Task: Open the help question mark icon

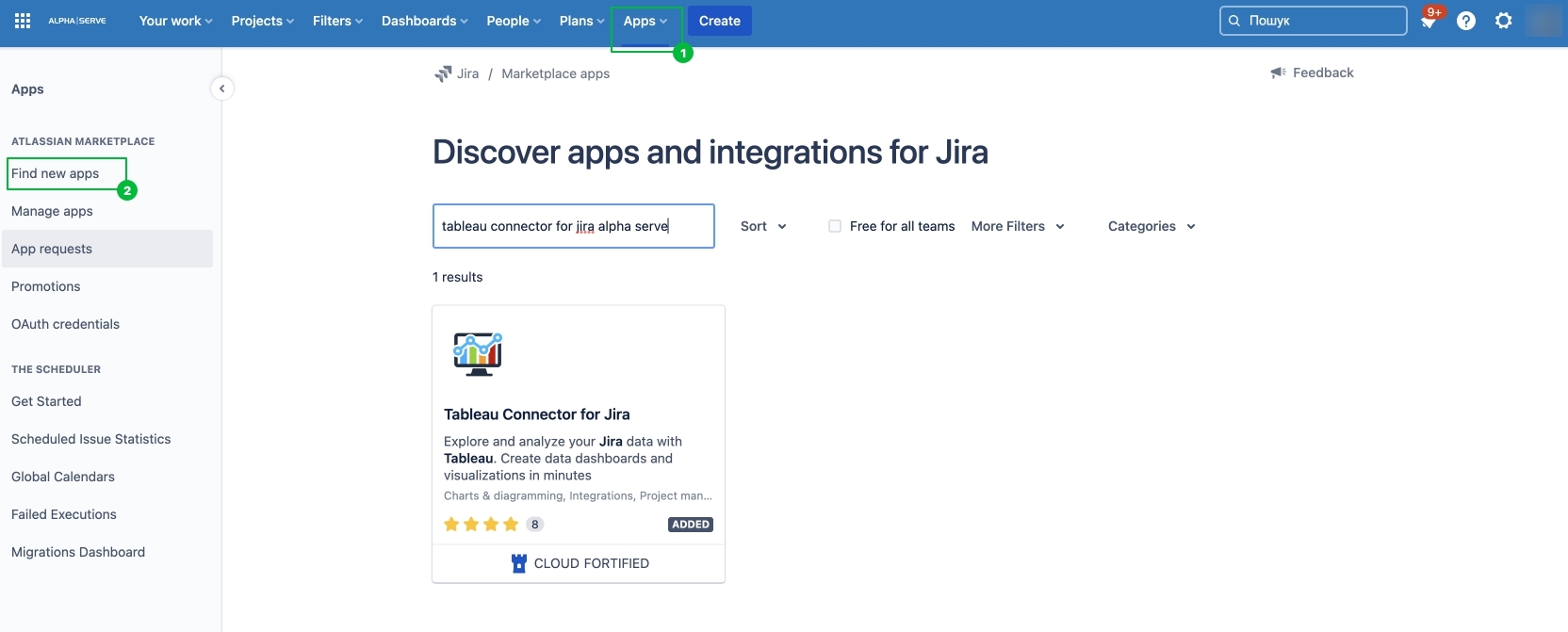Action: (x=1466, y=21)
